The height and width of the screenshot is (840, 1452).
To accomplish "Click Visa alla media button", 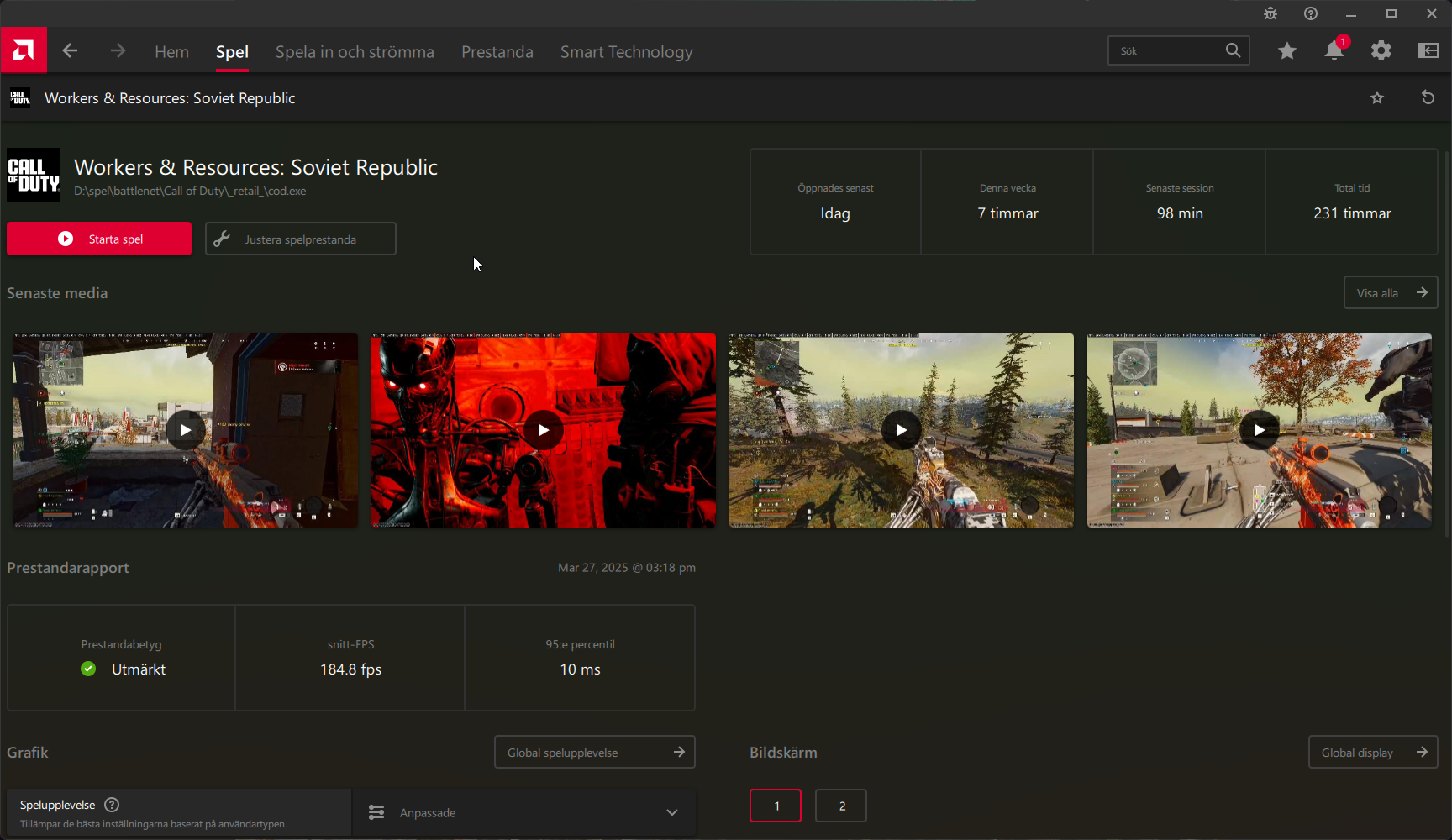I will (x=1391, y=292).
